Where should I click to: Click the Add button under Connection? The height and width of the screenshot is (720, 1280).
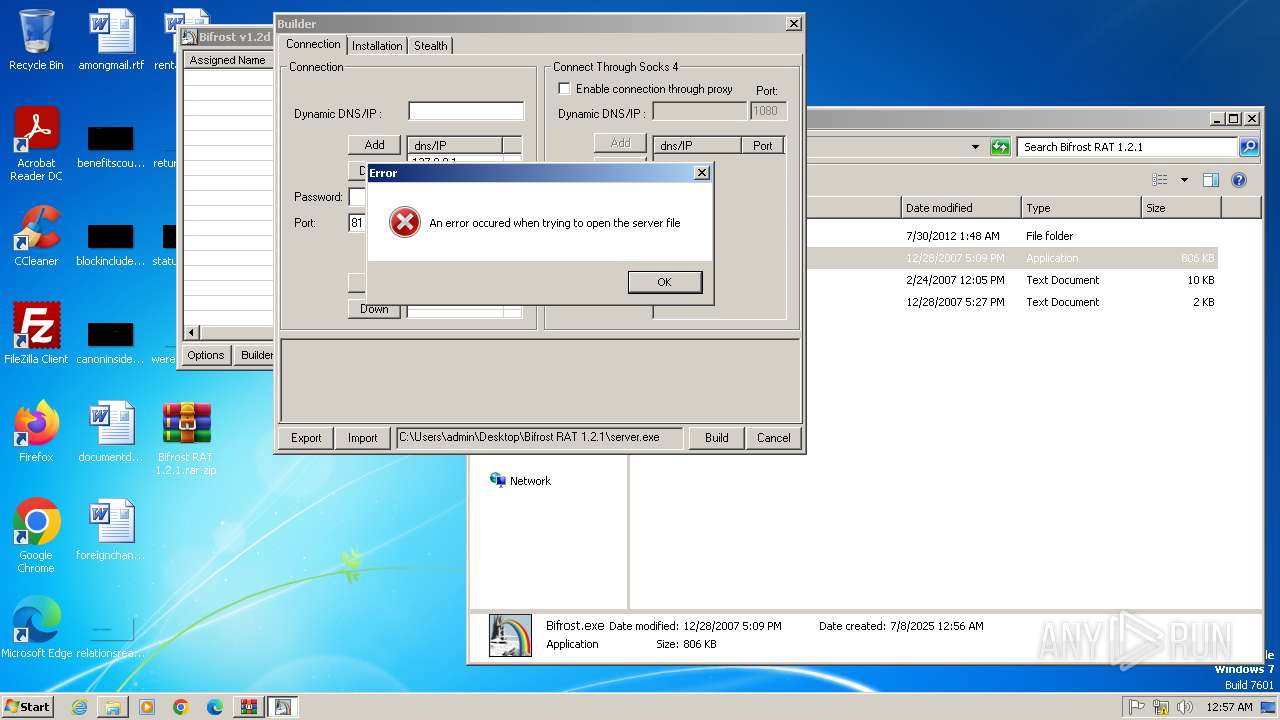(x=374, y=145)
